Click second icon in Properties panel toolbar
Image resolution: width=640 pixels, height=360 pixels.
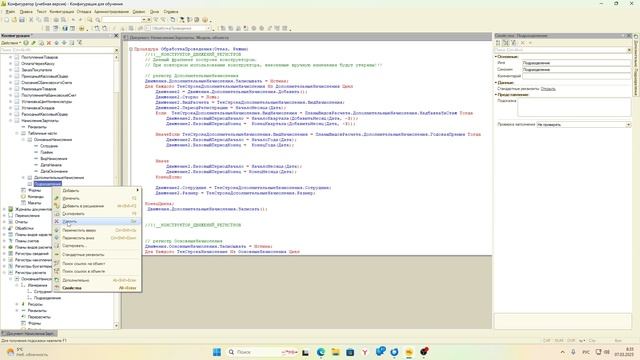pos(506,42)
